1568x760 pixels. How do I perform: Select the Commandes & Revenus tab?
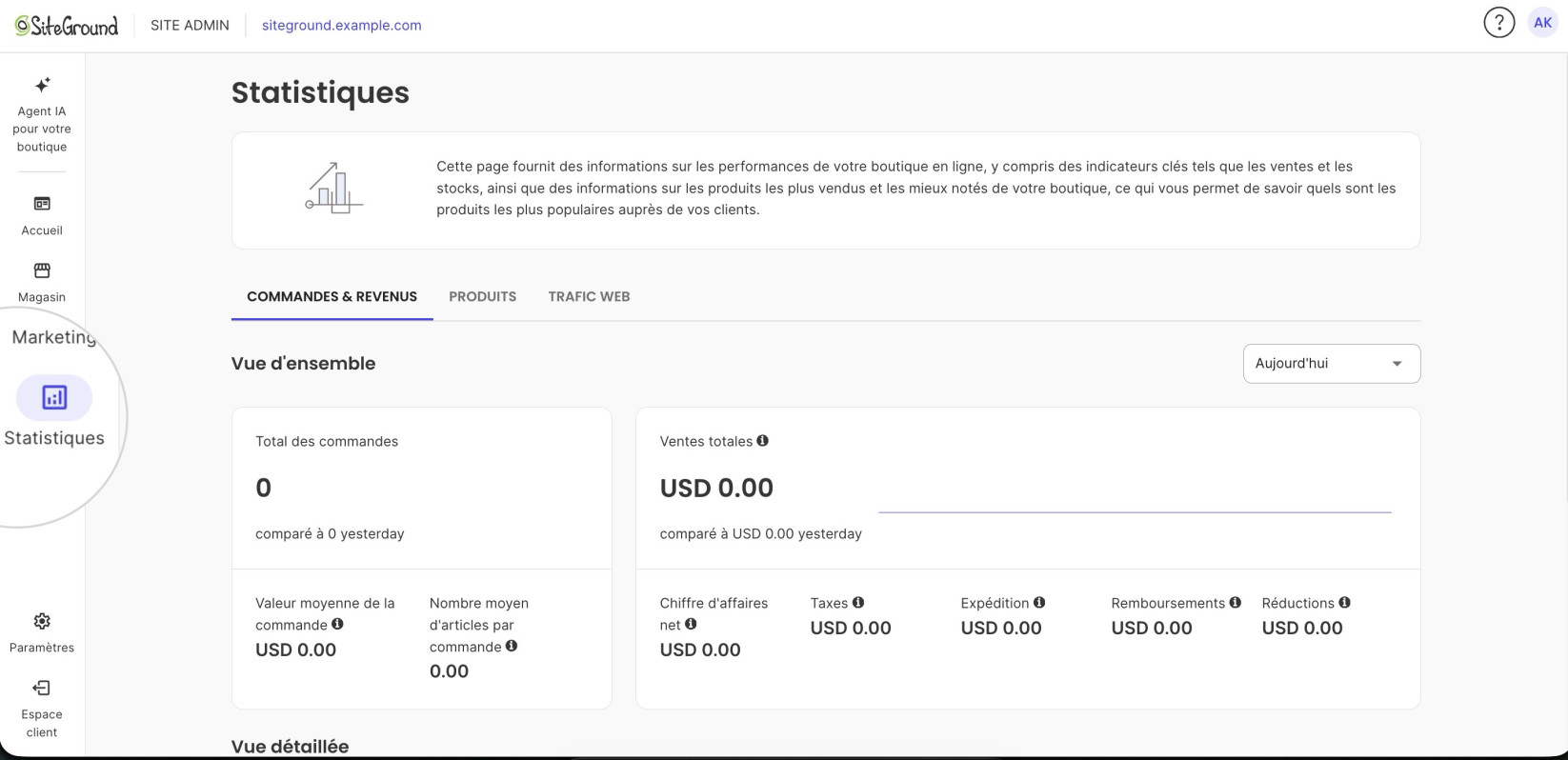[332, 296]
